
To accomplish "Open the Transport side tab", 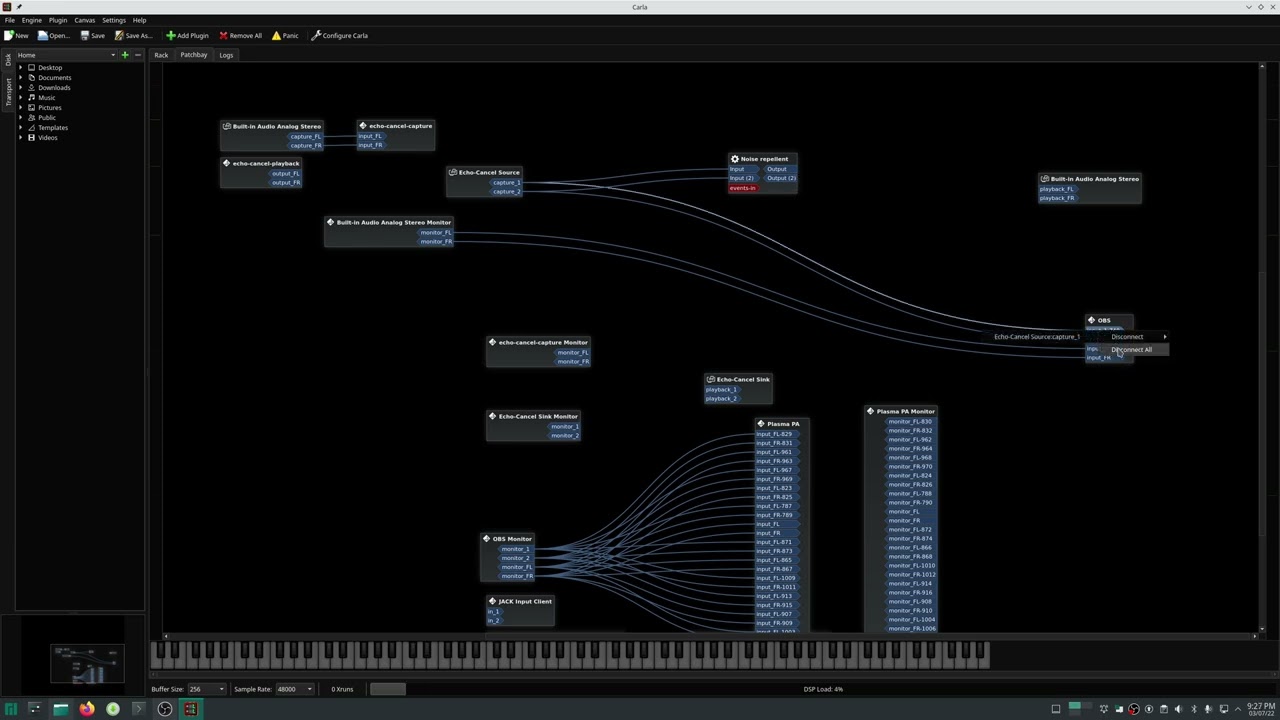I will (x=8, y=91).
